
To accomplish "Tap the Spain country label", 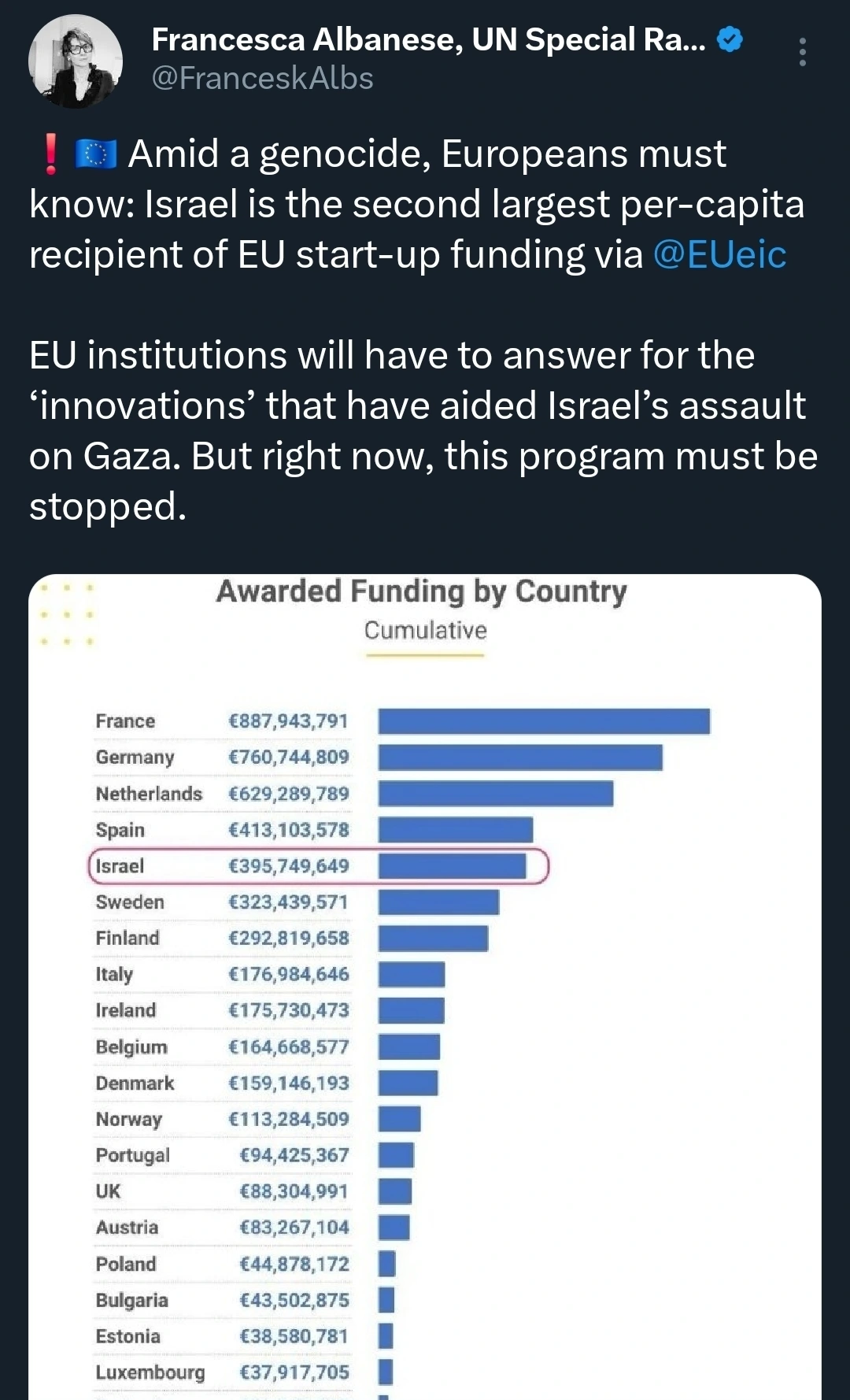I will coord(120,830).
